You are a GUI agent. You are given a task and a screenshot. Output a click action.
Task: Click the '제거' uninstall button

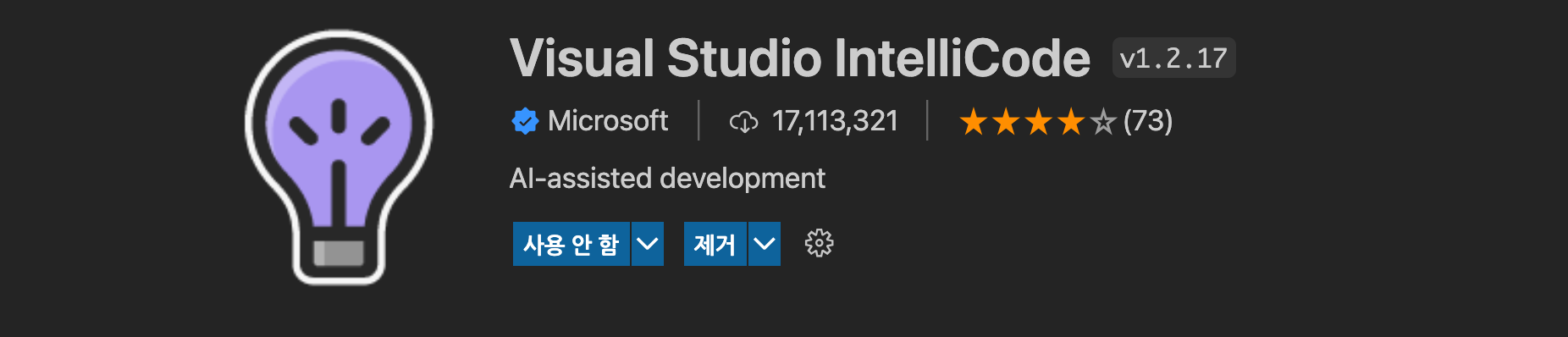pyautogui.click(x=715, y=244)
